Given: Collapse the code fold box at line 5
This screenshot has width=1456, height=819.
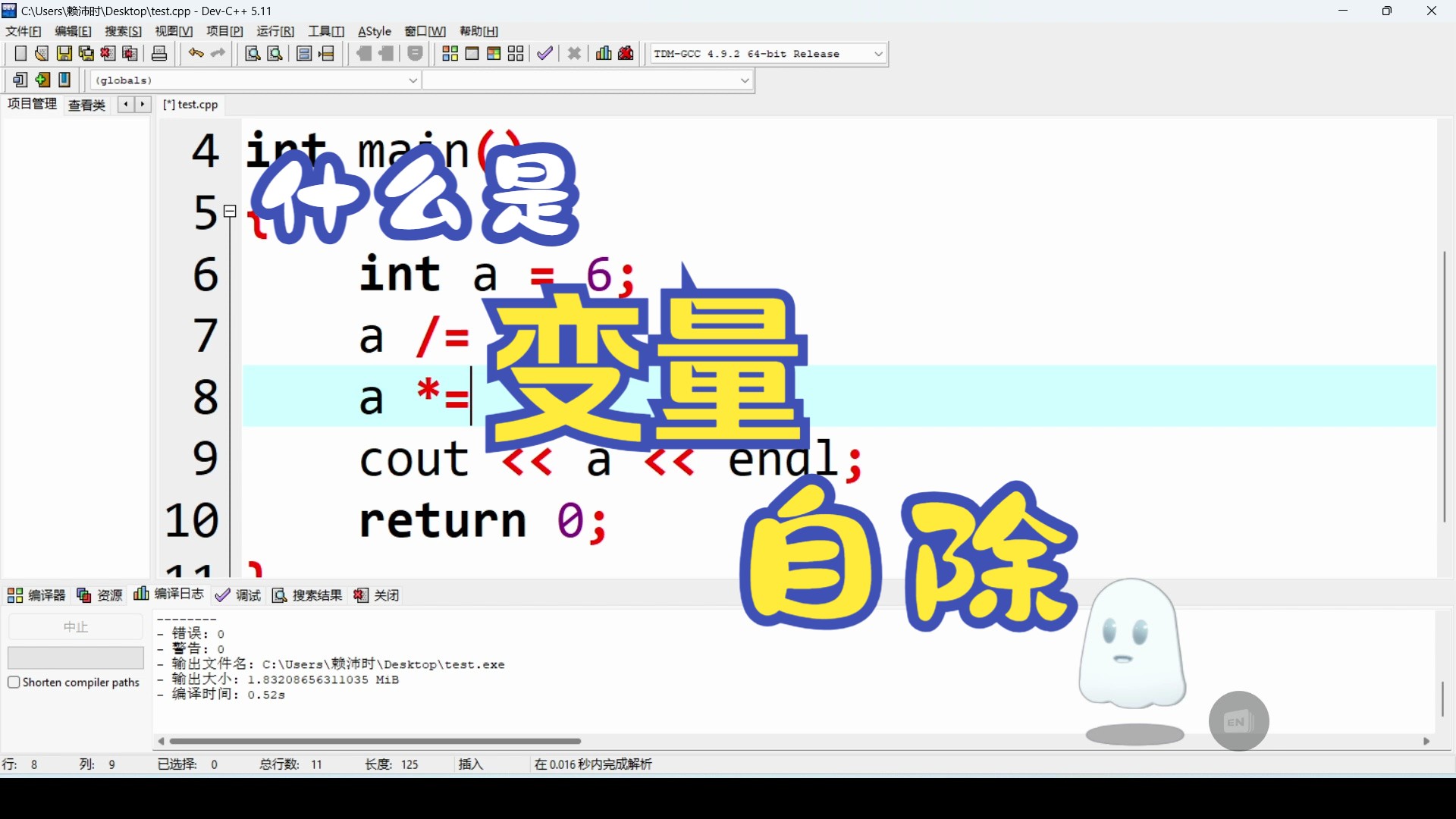Looking at the screenshot, I should coord(231,212).
